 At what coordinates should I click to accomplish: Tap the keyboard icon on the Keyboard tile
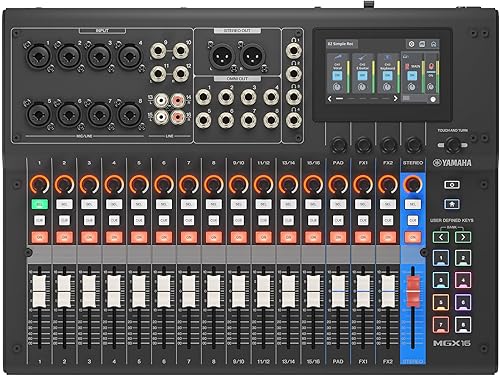coord(388,57)
